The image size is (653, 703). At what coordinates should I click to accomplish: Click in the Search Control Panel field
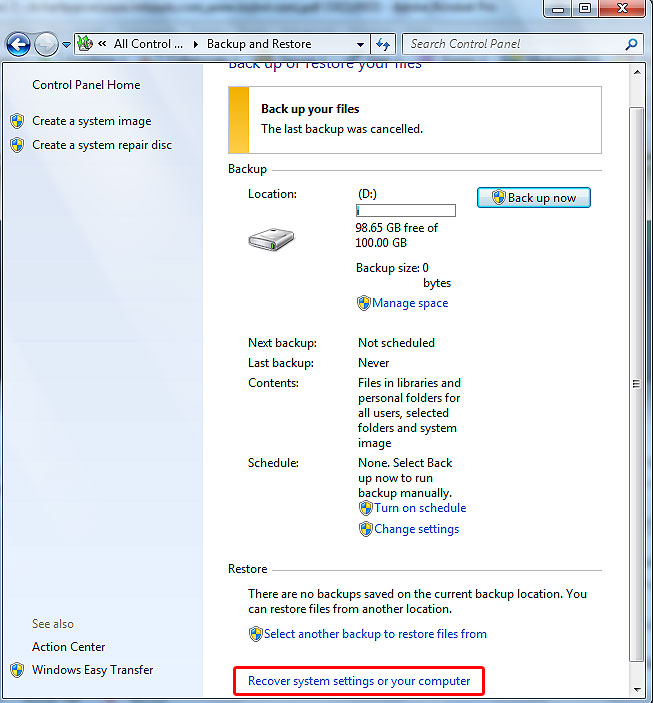pos(510,44)
